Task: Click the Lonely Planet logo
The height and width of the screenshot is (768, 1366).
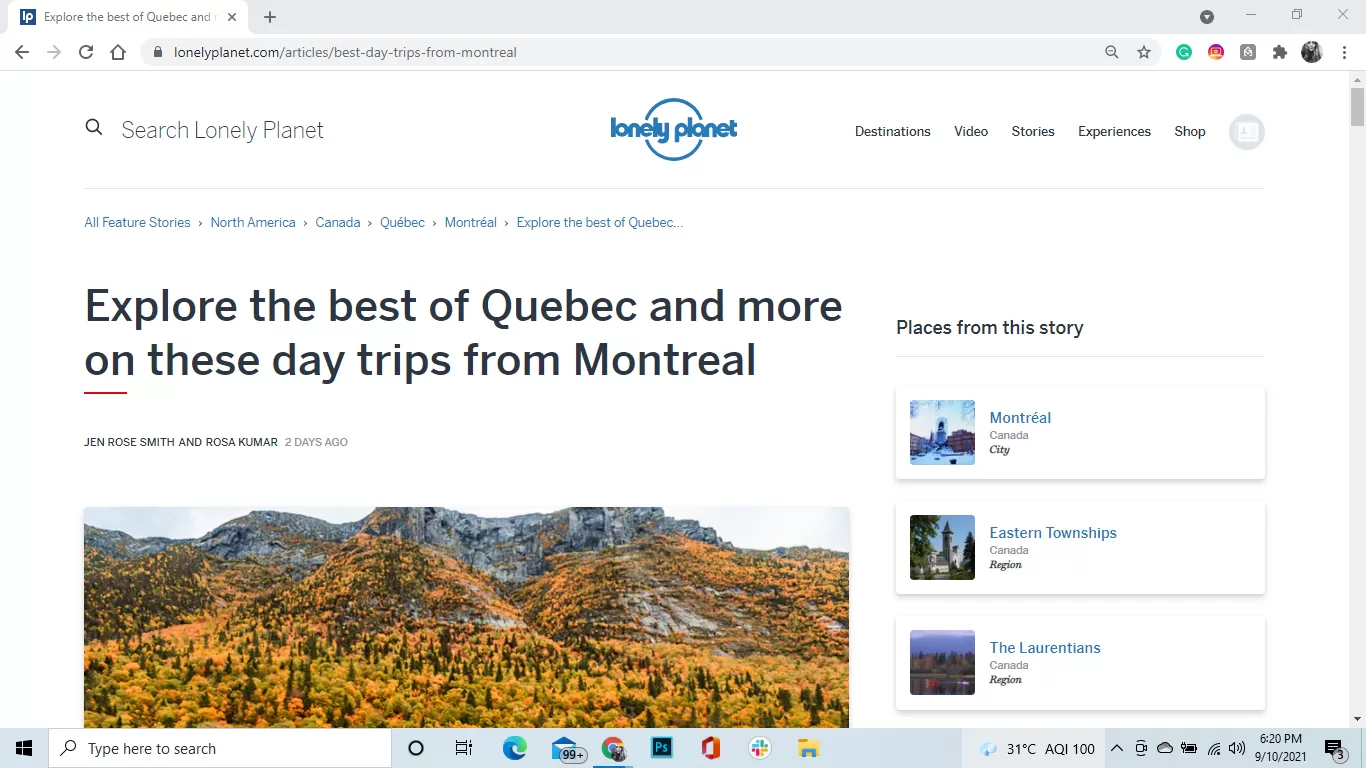Action: 673,130
